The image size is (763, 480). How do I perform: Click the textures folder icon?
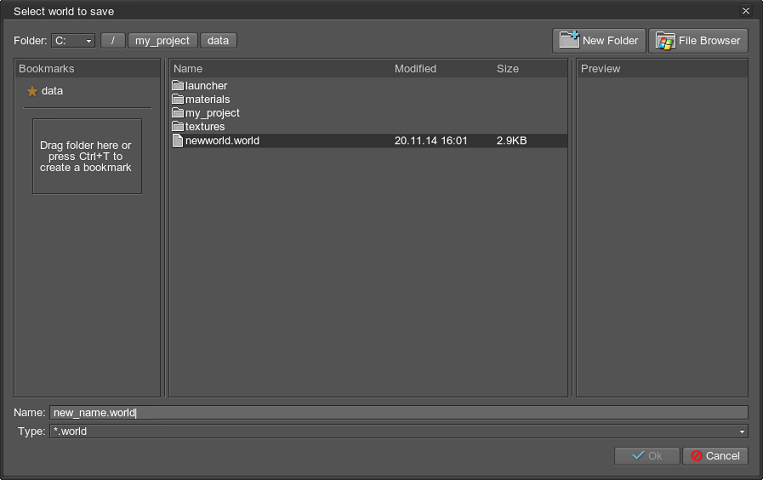[x=178, y=127]
